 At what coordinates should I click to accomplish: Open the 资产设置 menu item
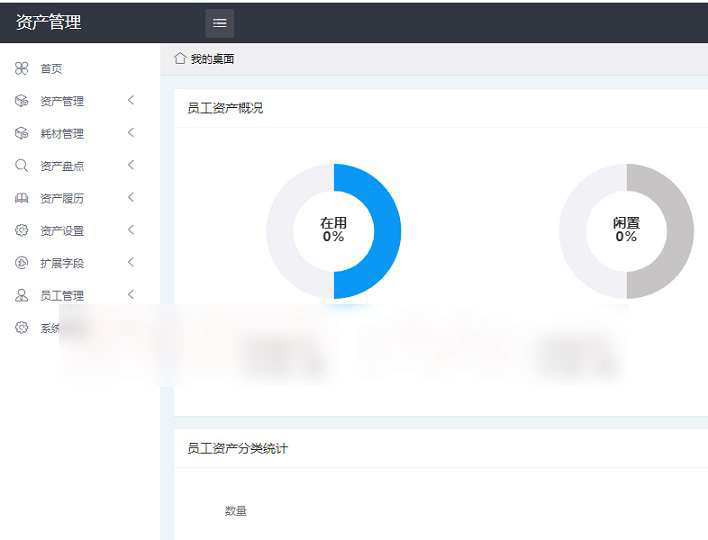(x=62, y=231)
